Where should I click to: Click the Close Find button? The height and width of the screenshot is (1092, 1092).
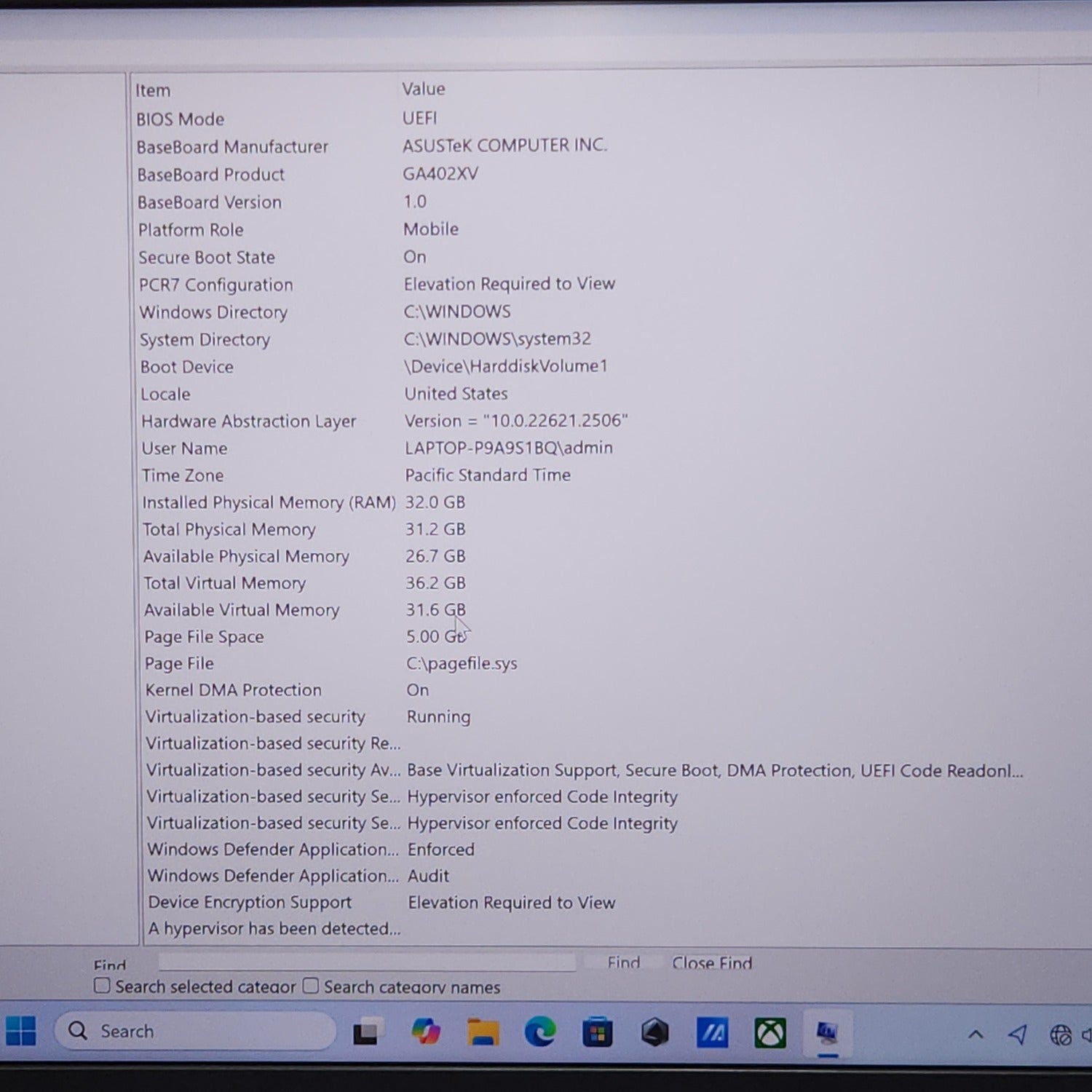pos(711,963)
